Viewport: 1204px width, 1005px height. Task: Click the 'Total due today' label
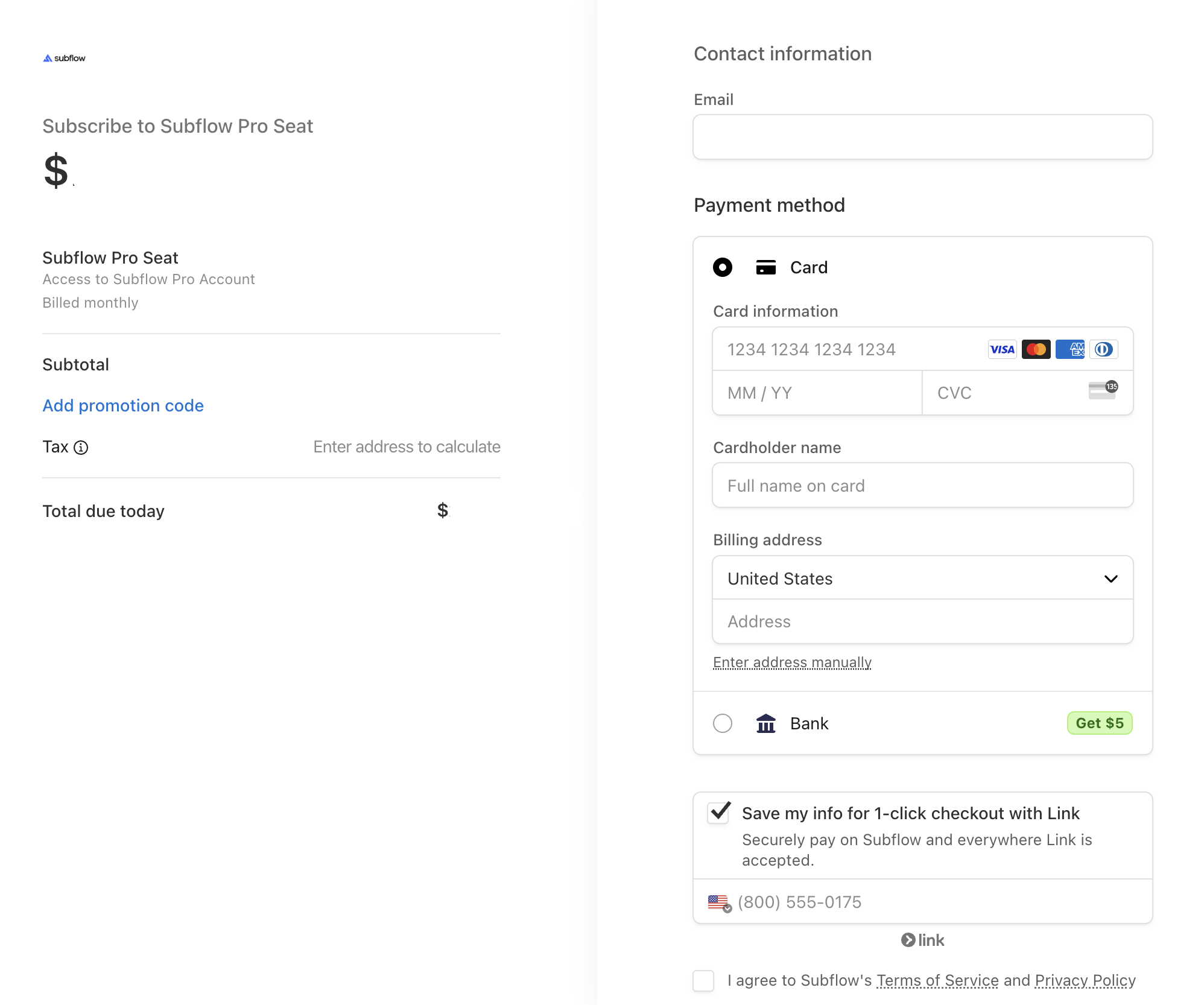(x=103, y=512)
